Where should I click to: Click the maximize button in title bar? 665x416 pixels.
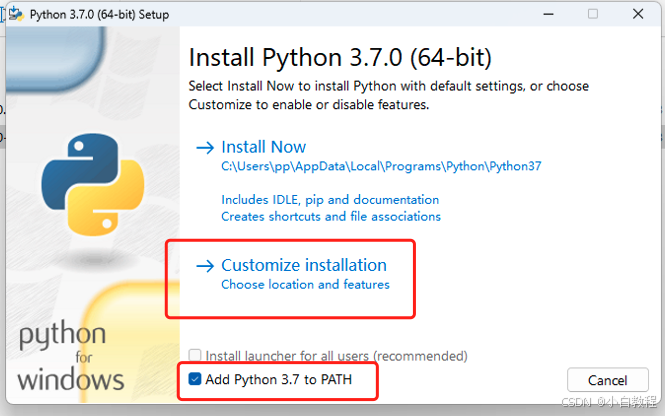[593, 14]
